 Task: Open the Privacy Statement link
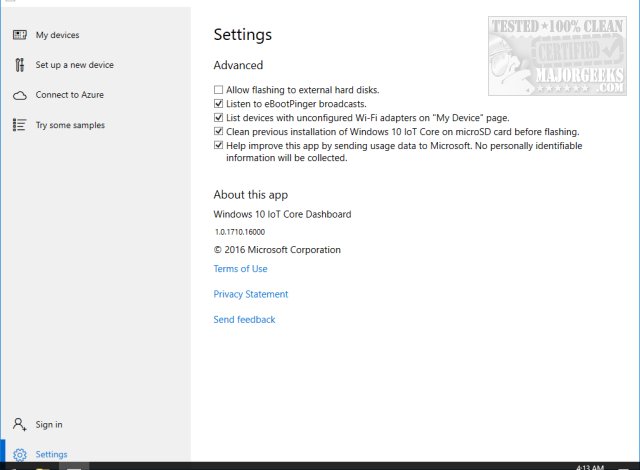[x=251, y=294]
